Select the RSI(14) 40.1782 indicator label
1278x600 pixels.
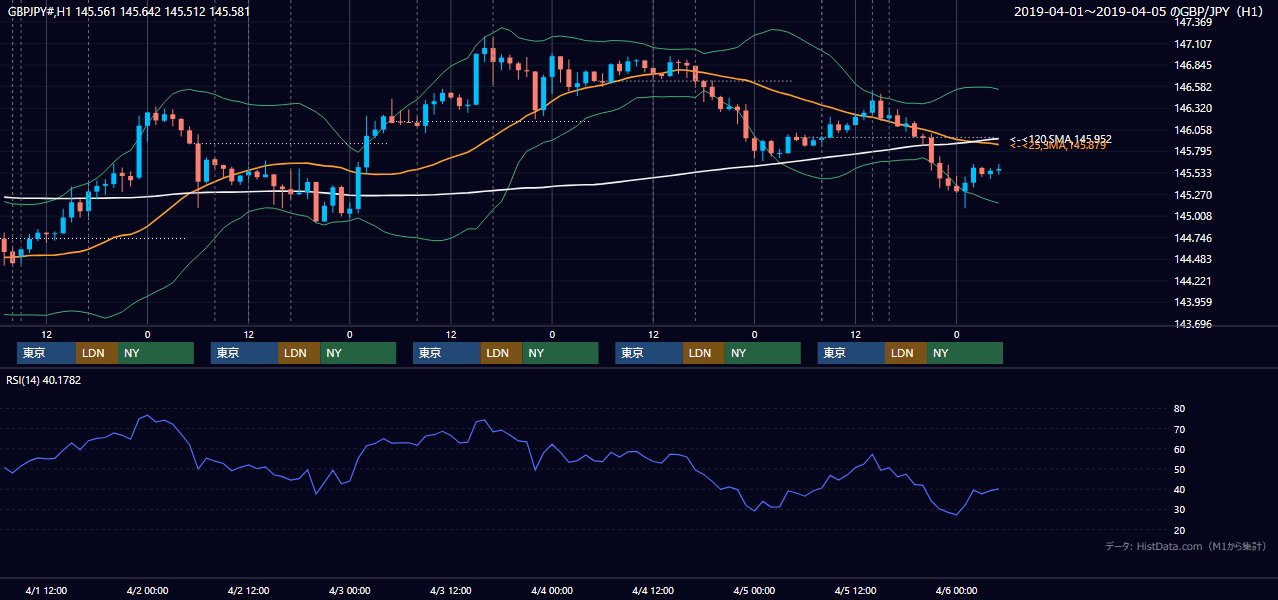coord(44,380)
